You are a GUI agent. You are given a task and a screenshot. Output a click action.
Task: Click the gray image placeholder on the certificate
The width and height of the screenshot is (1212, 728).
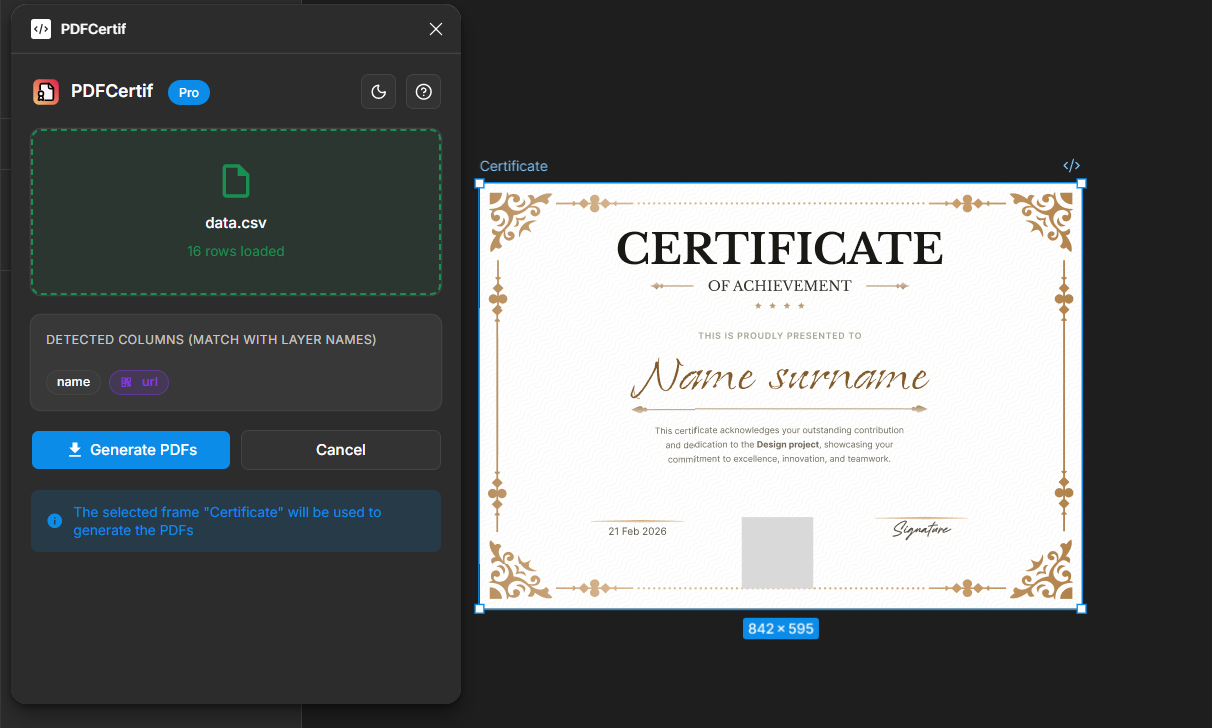tap(777, 551)
